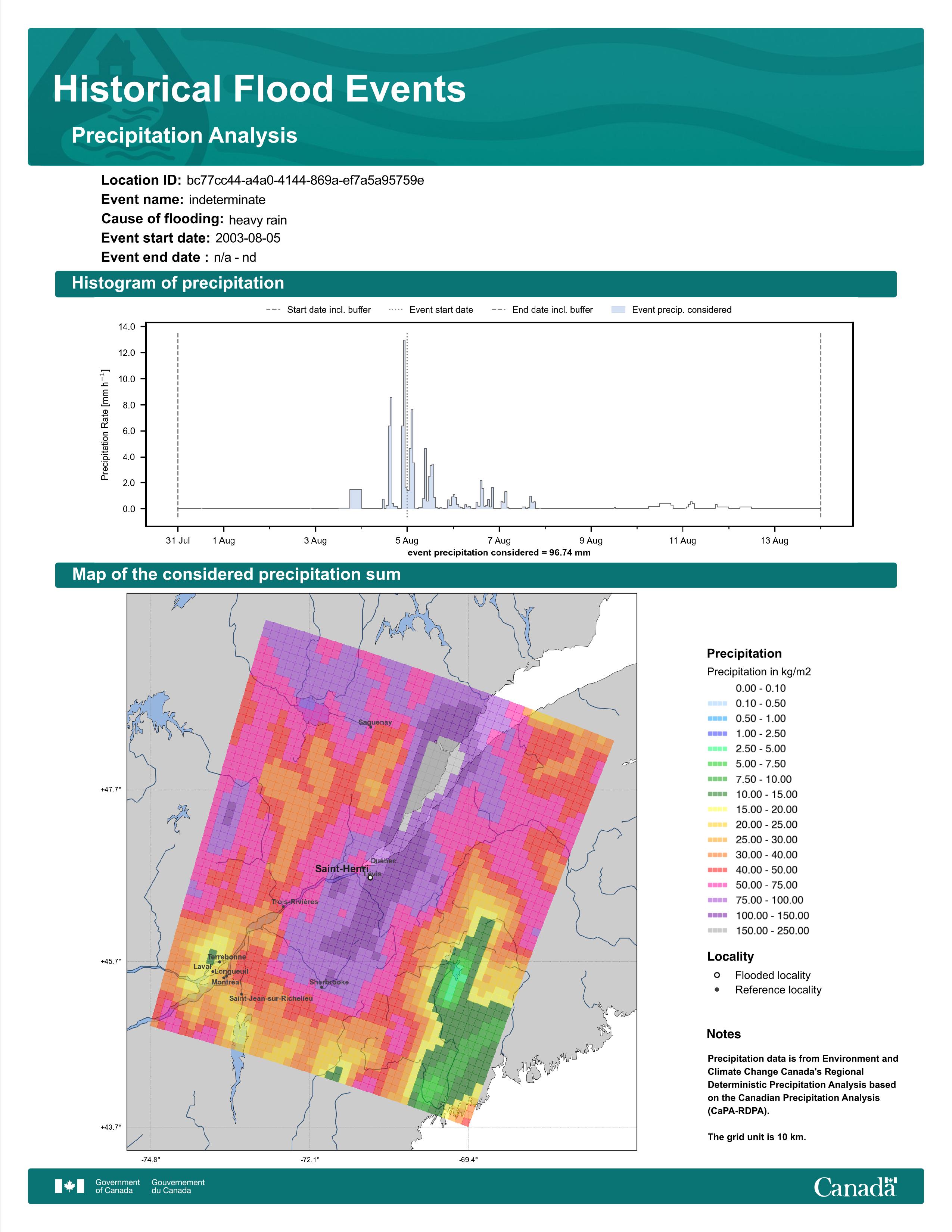Click the "Government of Canada" footer text
Image resolution: width=952 pixels, height=1232 pixels.
[x=117, y=1186]
